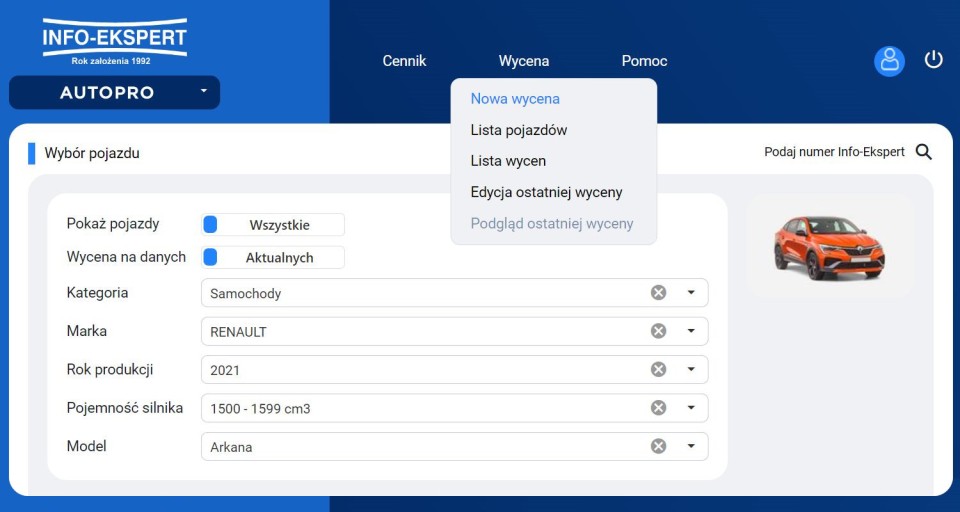960x512 pixels.
Task: Expand the Marka dropdown arrow
Action: 690,331
